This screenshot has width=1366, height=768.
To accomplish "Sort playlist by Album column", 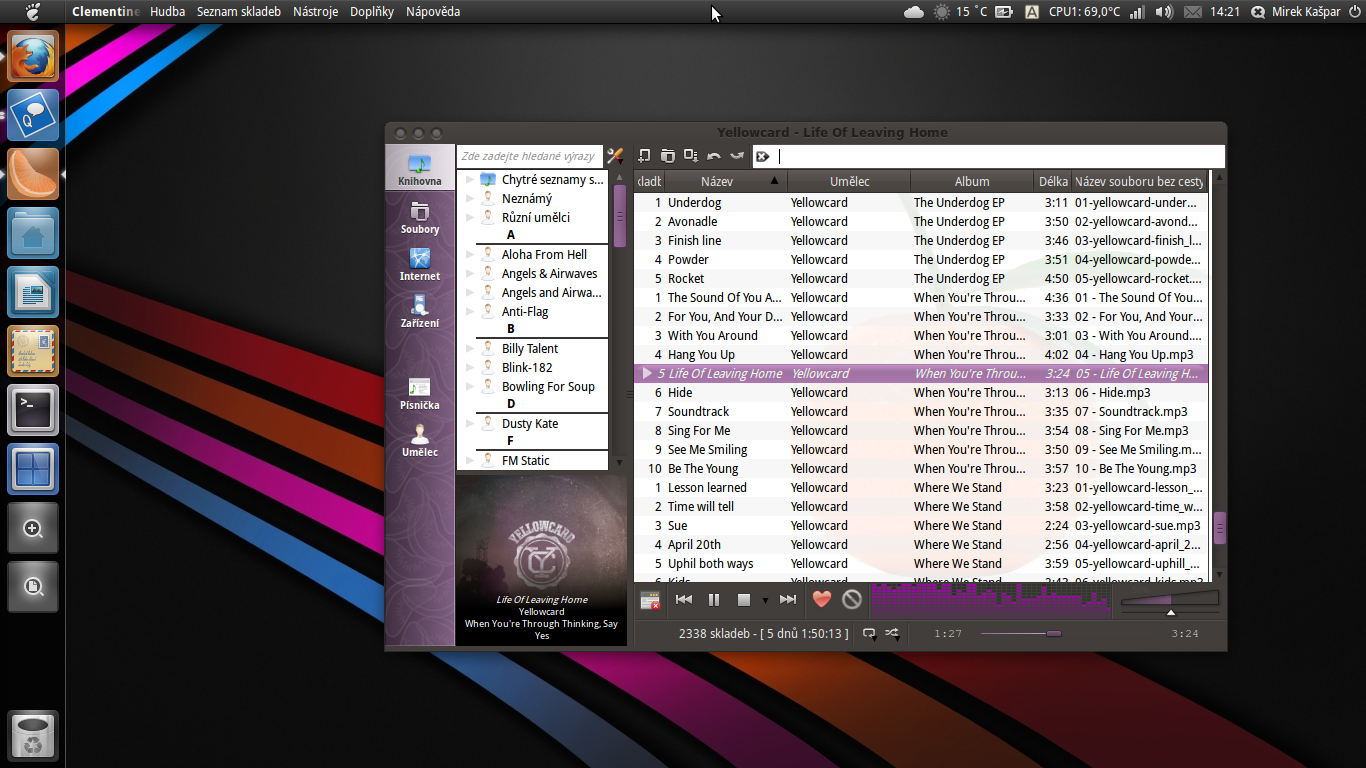I will pos(972,181).
